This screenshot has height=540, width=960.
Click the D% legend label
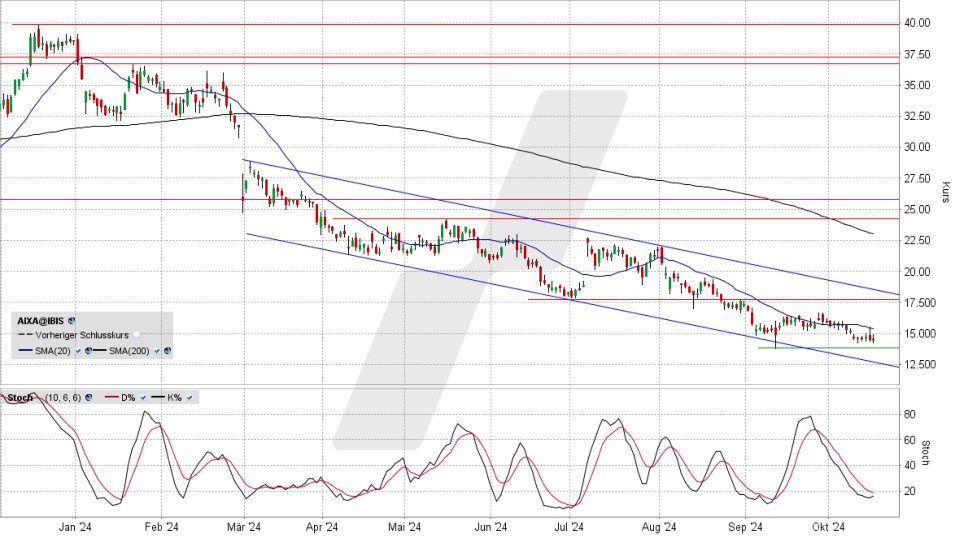(128, 397)
